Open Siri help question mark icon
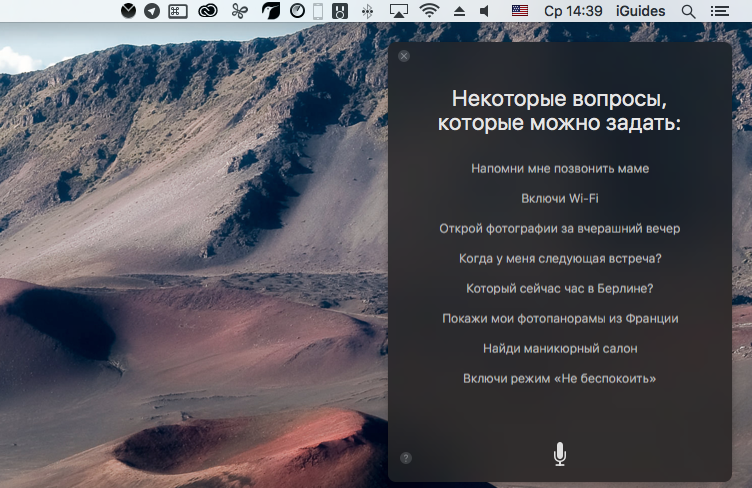 click(405, 458)
